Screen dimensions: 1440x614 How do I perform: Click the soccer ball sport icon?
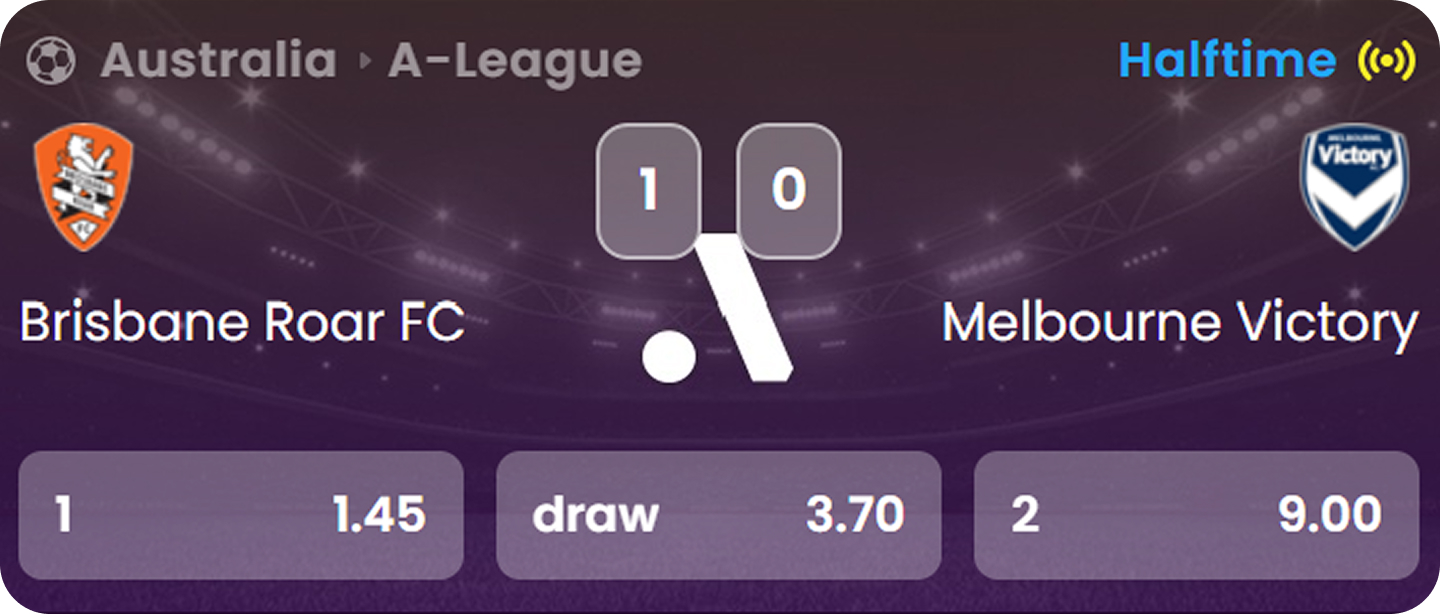51,61
